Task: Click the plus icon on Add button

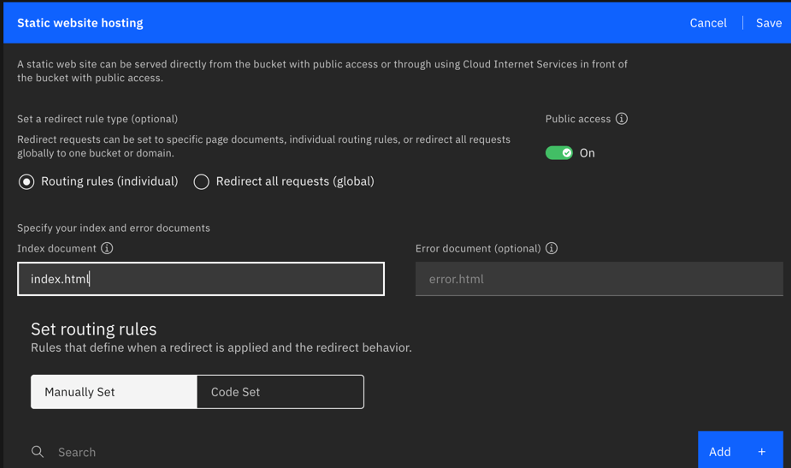Action: pos(762,452)
